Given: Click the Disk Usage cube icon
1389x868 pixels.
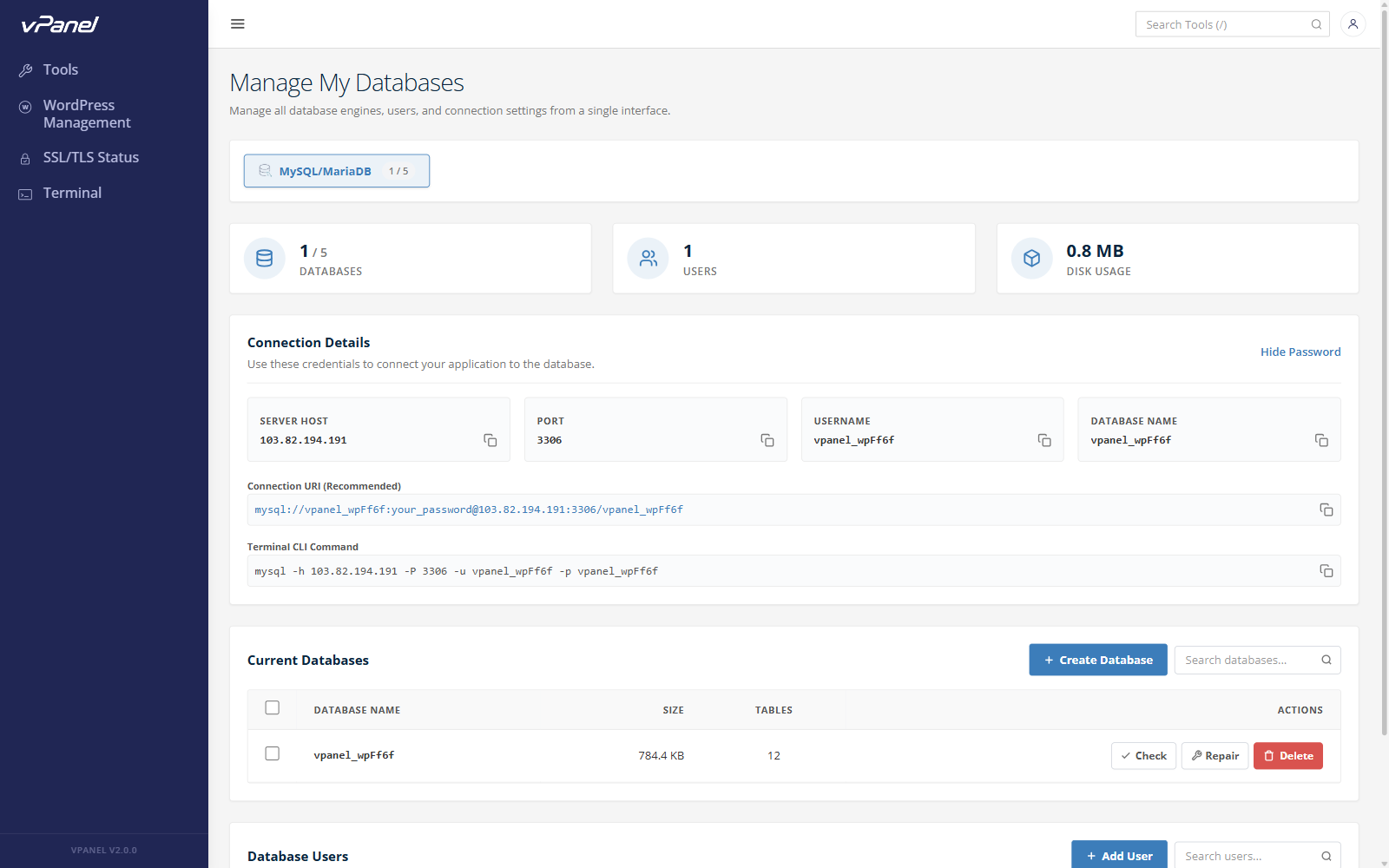Looking at the screenshot, I should [1031, 259].
